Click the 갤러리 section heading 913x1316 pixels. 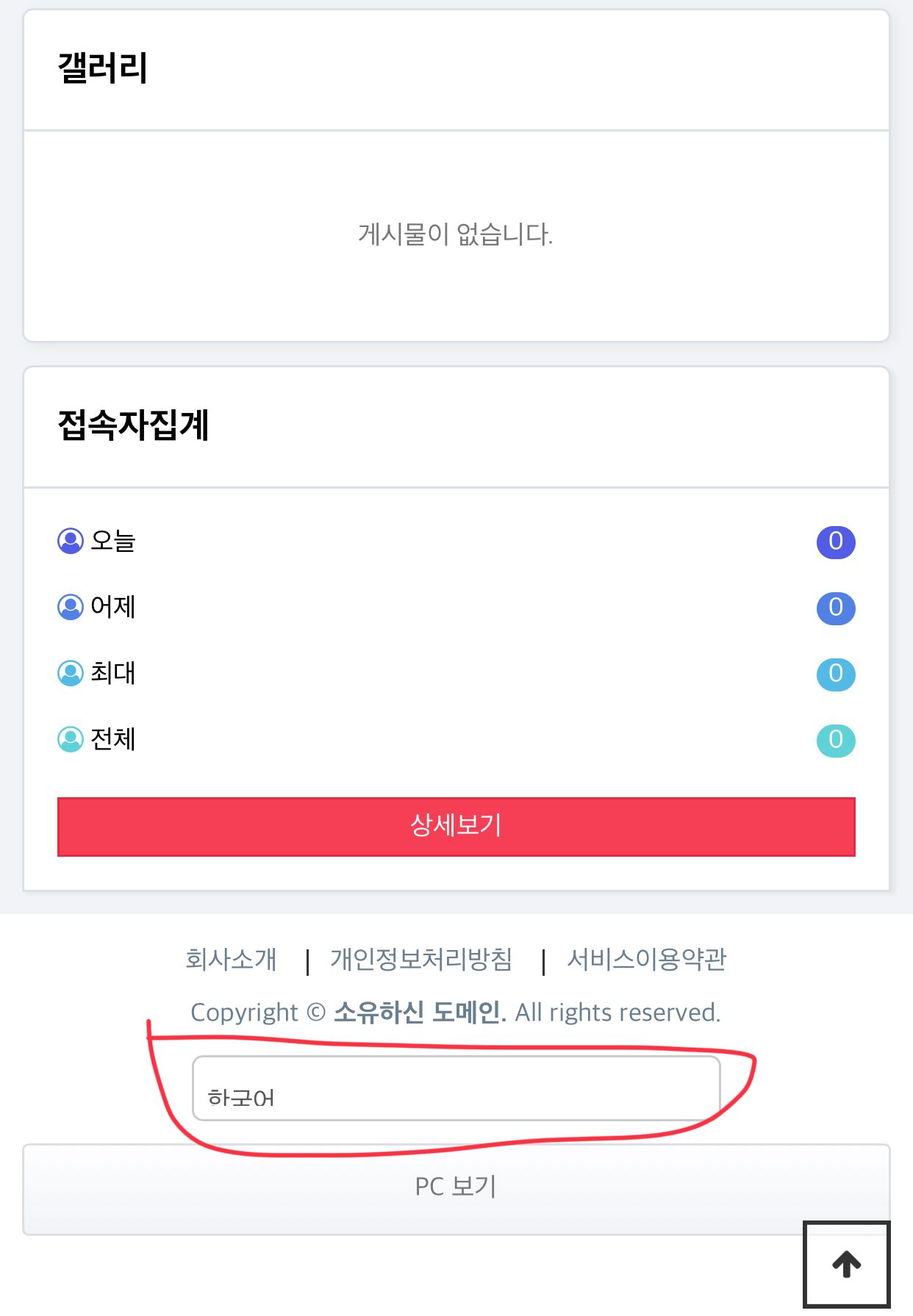[x=103, y=68]
